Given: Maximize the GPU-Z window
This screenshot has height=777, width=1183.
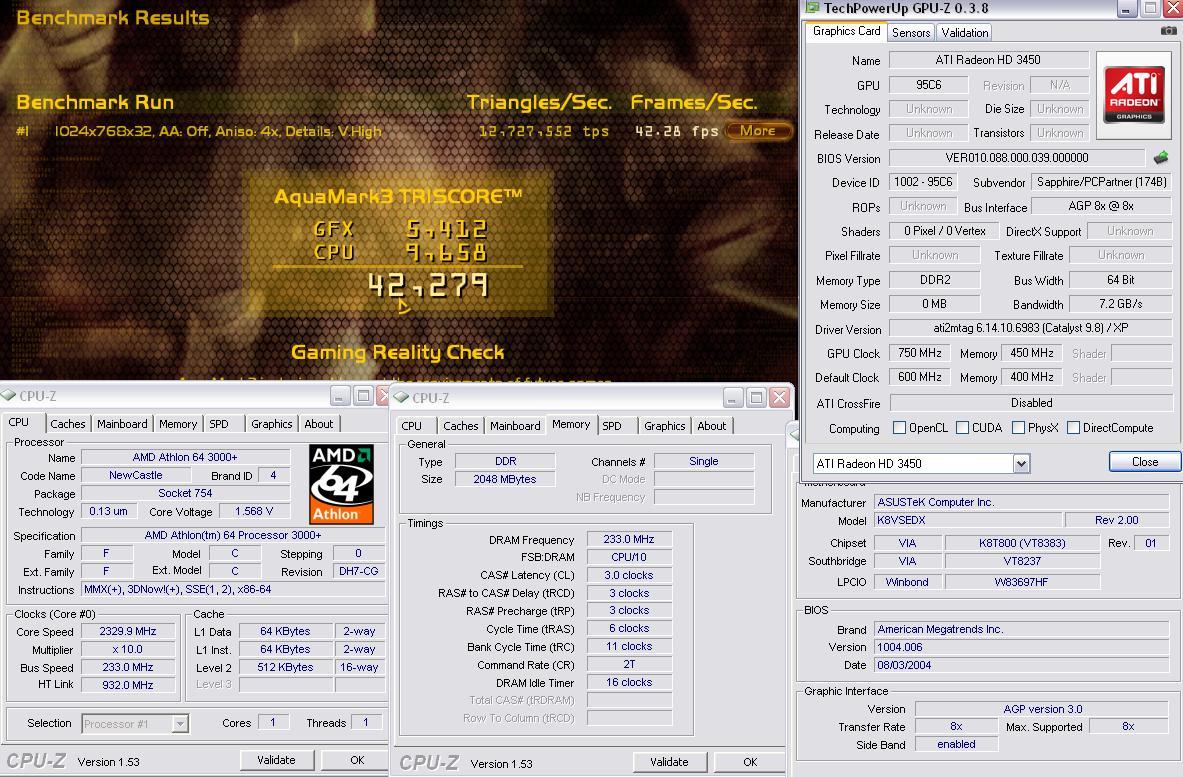Looking at the screenshot, I should pos(1151,8).
